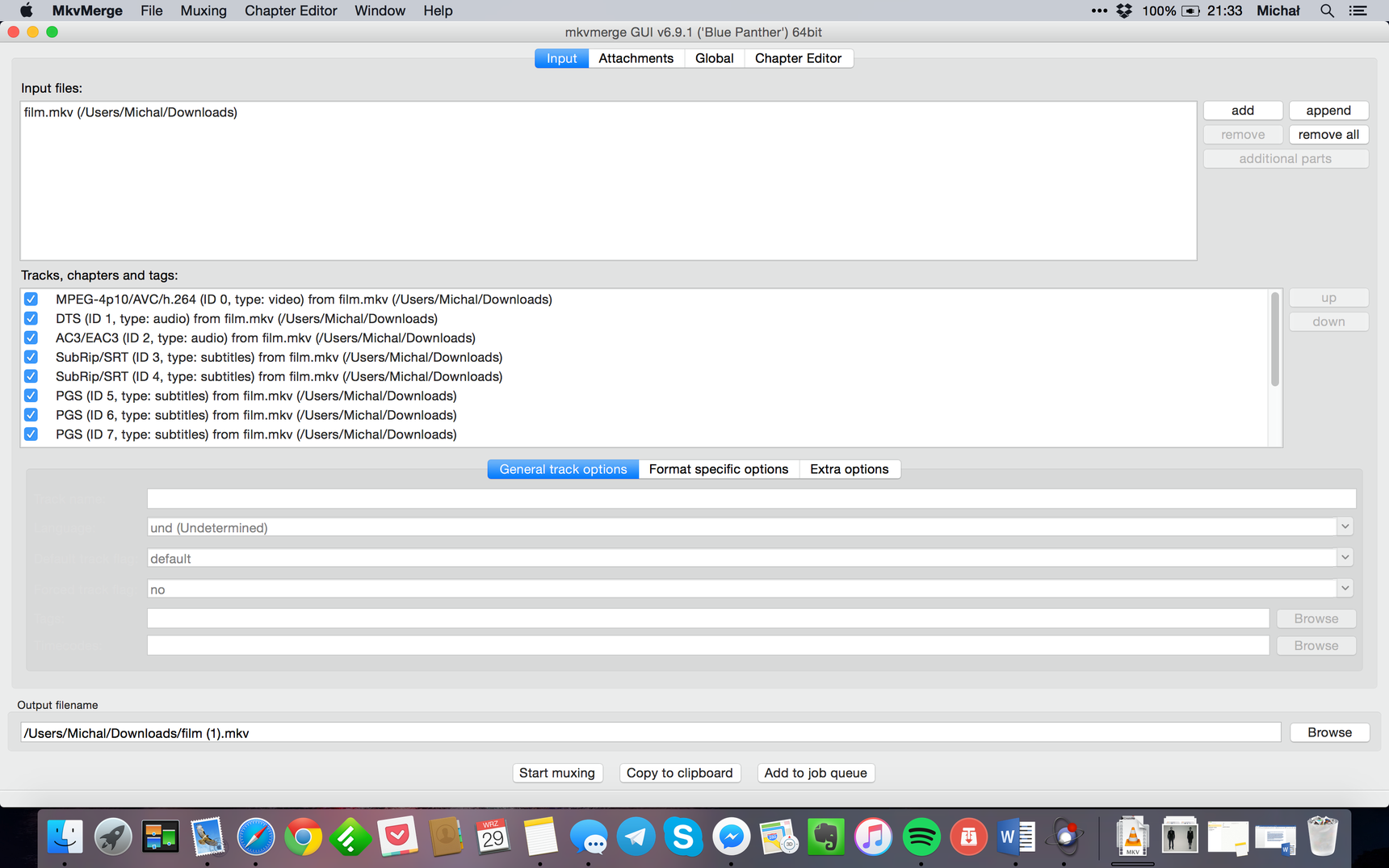Toggle the AC3/EAC3 audio track ID 2

pyautogui.click(x=31, y=338)
